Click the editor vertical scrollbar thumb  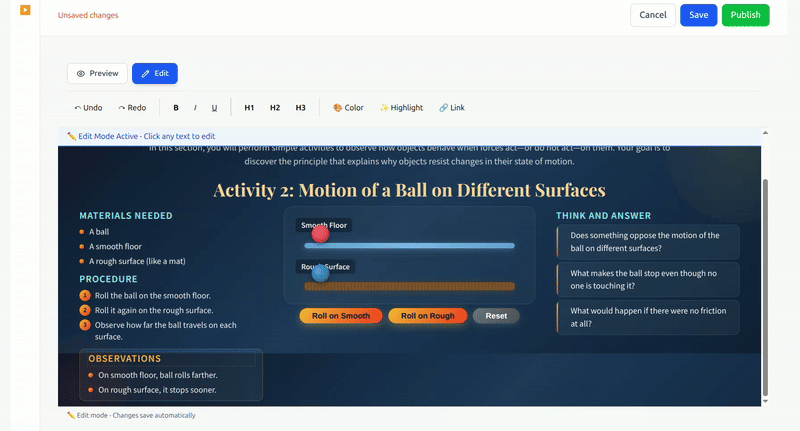click(765, 287)
